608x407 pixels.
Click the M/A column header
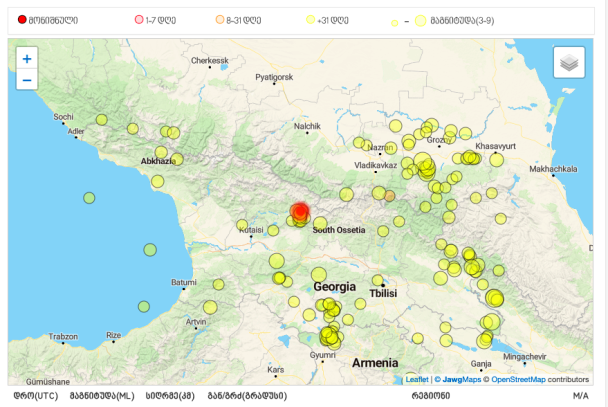pos(580,396)
